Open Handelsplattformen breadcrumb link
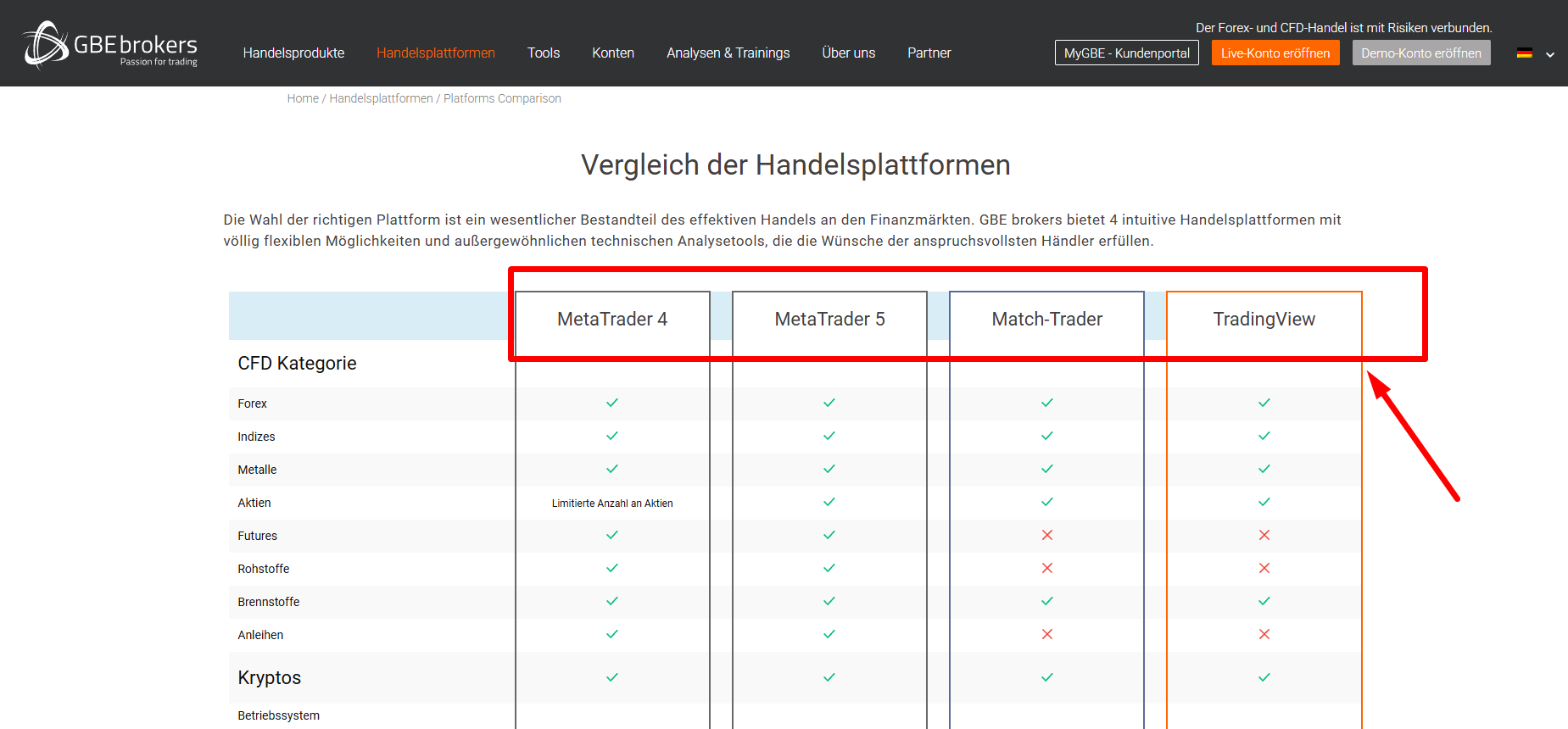The width and height of the screenshot is (1568, 729). 382,98
